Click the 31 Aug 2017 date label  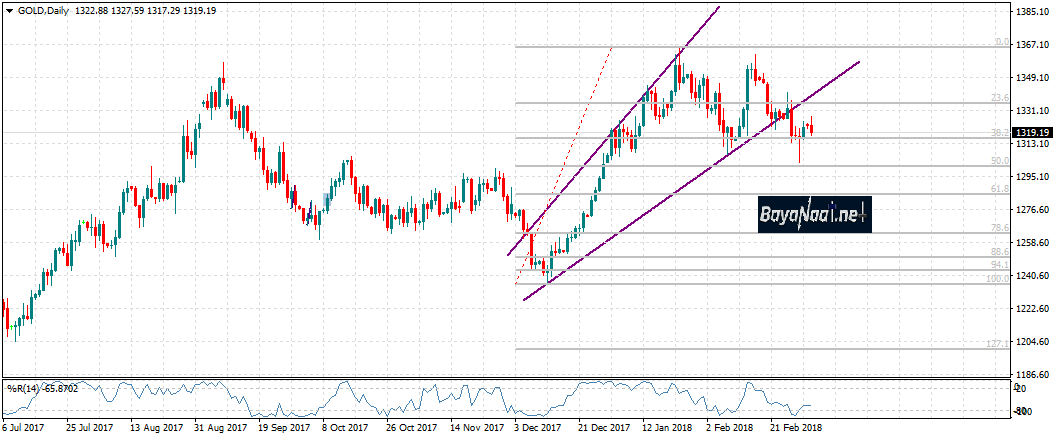[222, 428]
